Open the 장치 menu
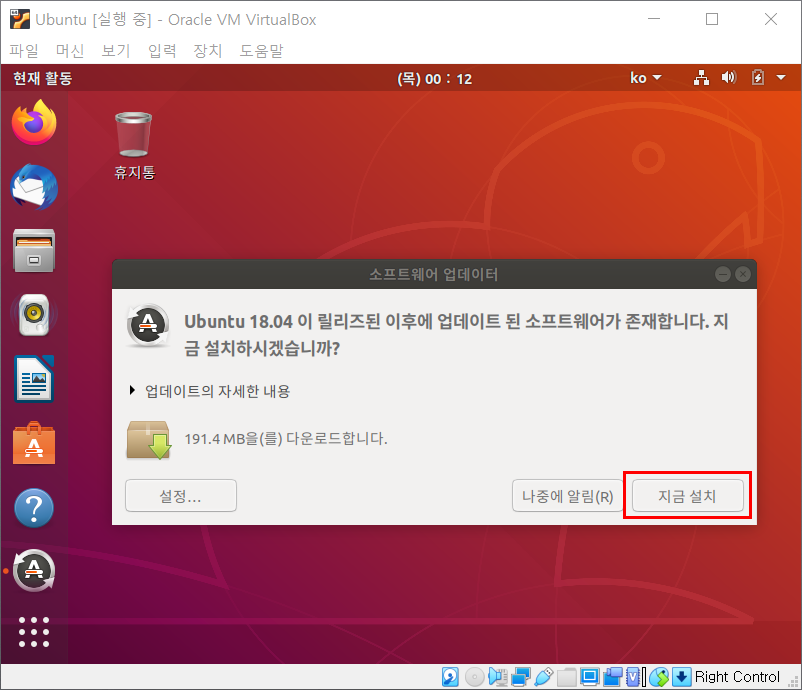The image size is (802, 690). (x=208, y=50)
